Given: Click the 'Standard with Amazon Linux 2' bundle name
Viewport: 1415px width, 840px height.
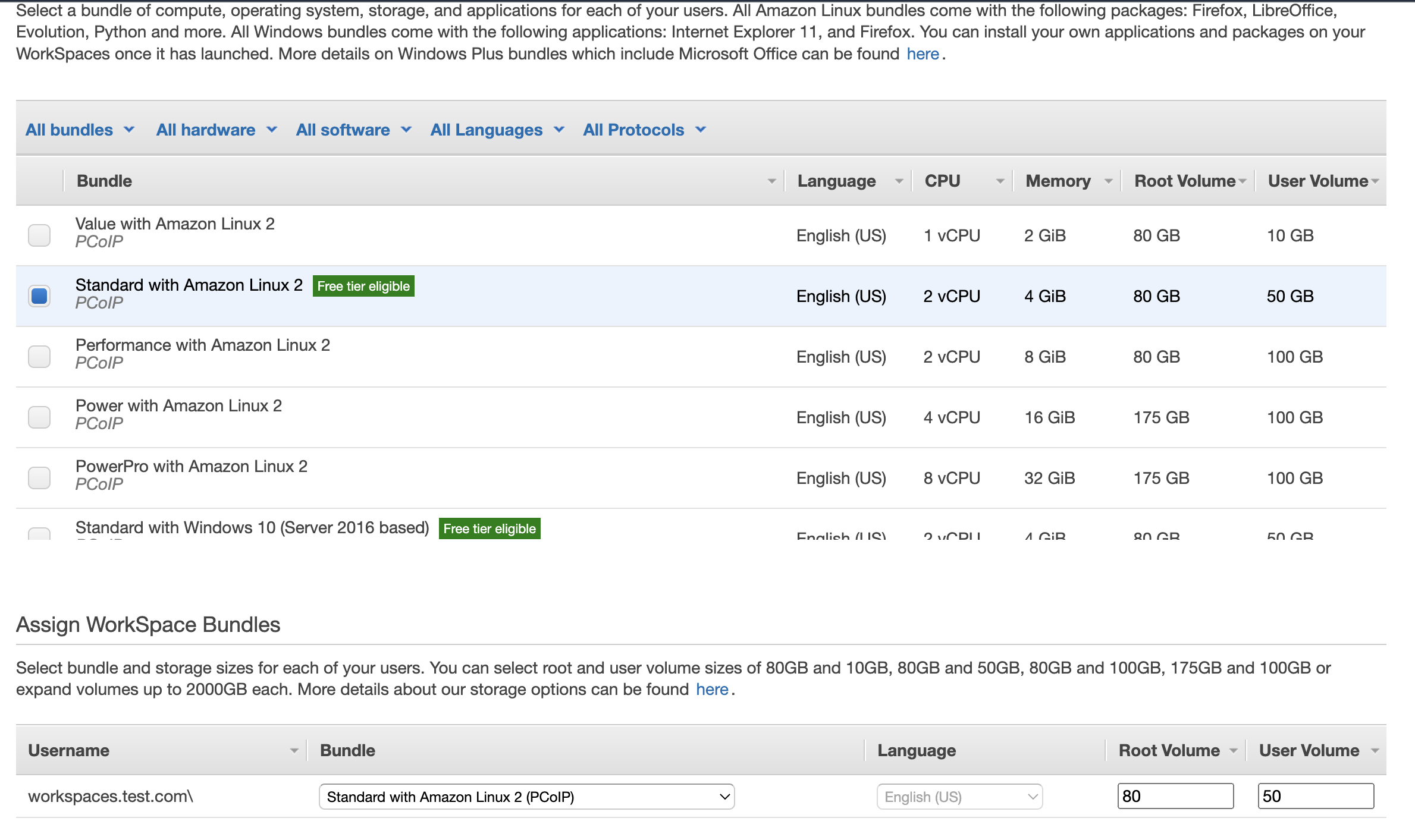Looking at the screenshot, I should (189, 285).
